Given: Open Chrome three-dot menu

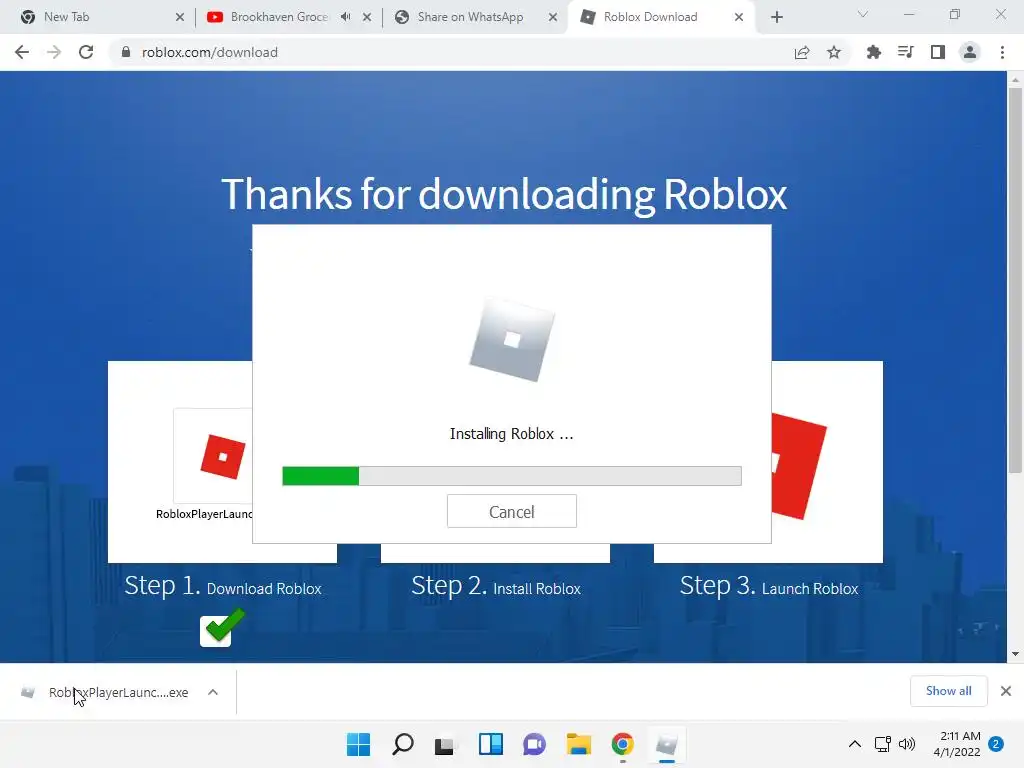Looking at the screenshot, I should (x=1002, y=52).
